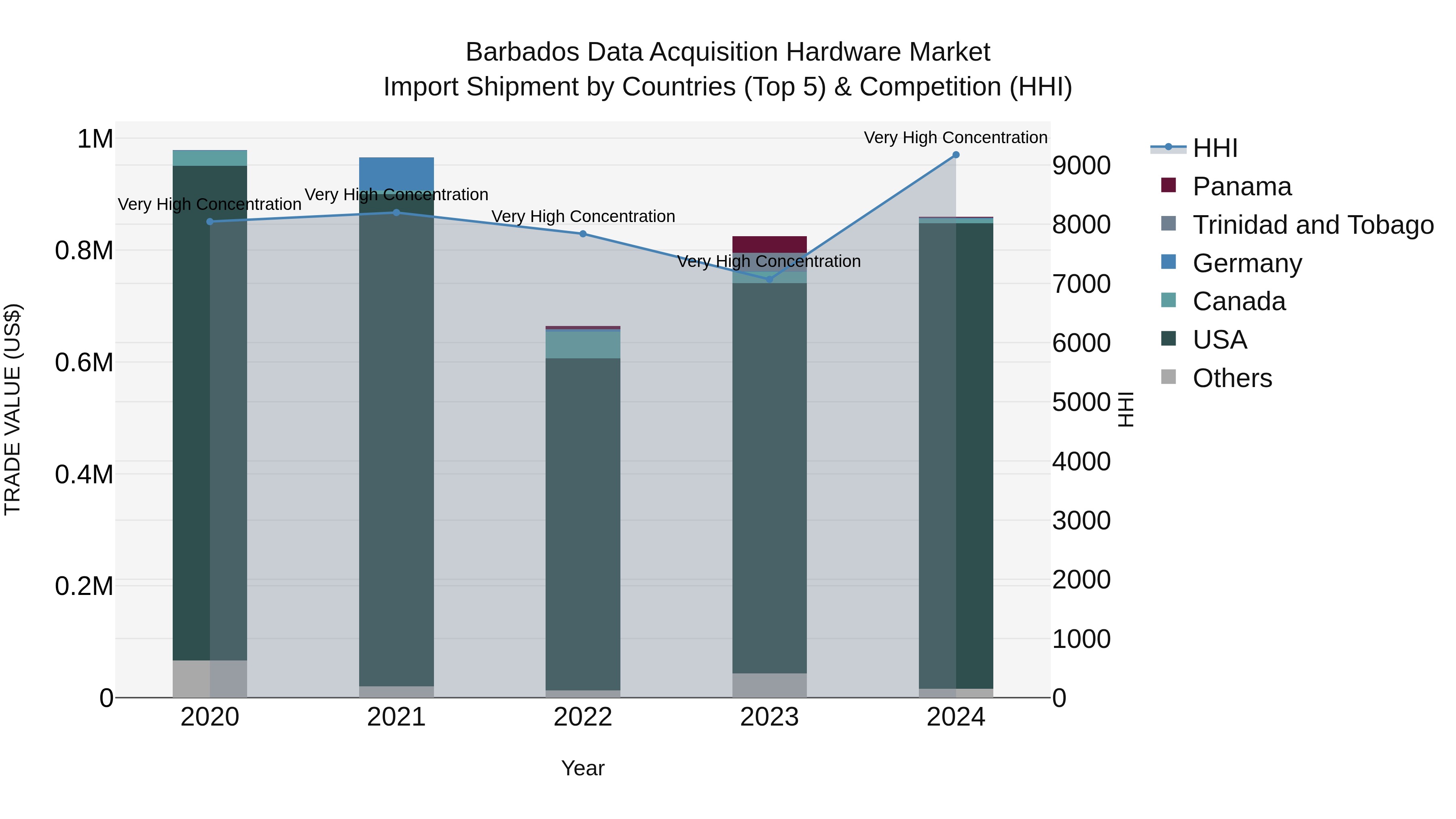Click the Others grey legend swatch
The image size is (1456, 819).
coord(1168,377)
